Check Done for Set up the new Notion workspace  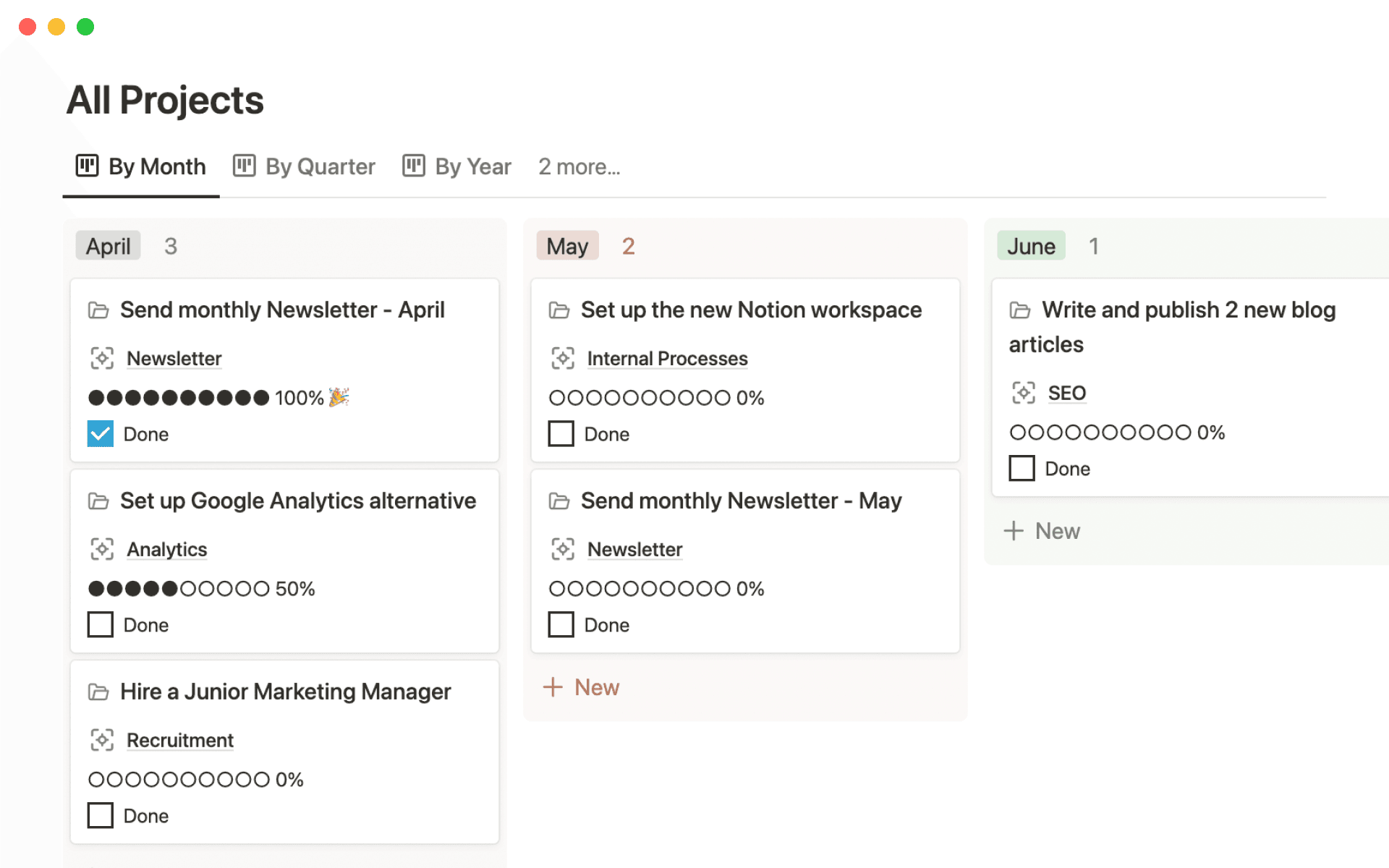coord(561,434)
